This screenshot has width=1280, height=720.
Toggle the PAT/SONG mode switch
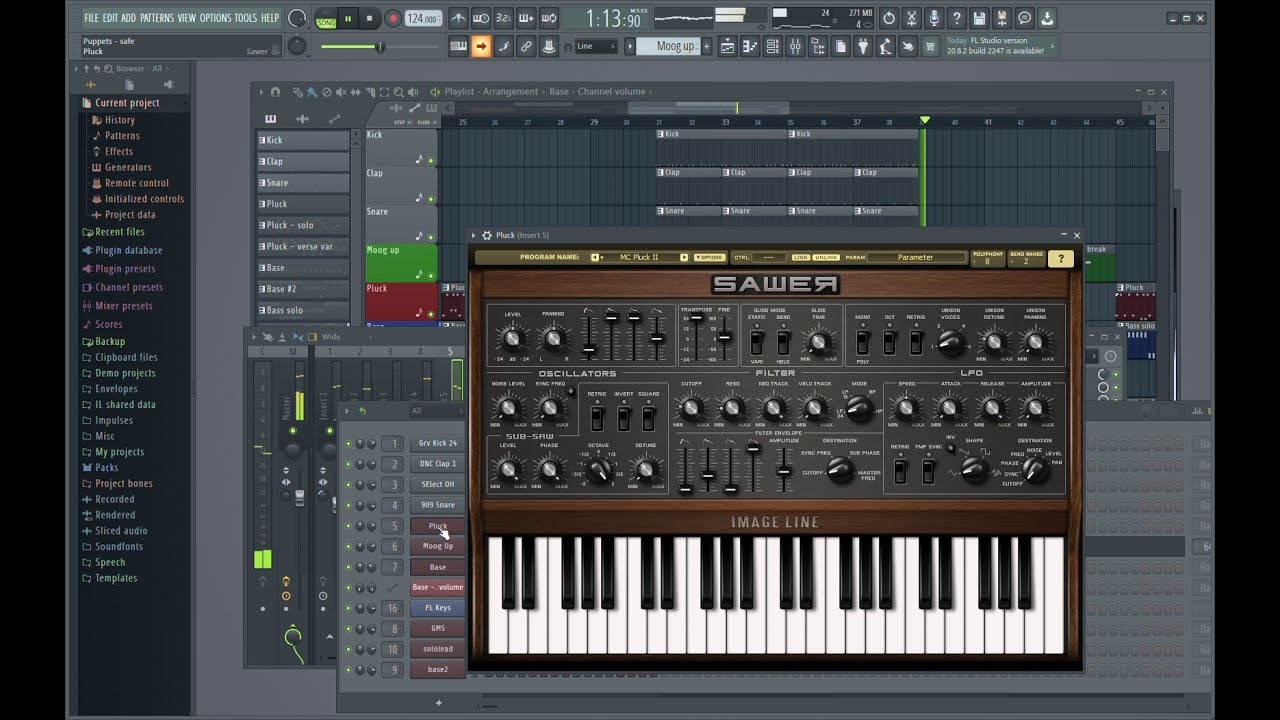326,18
